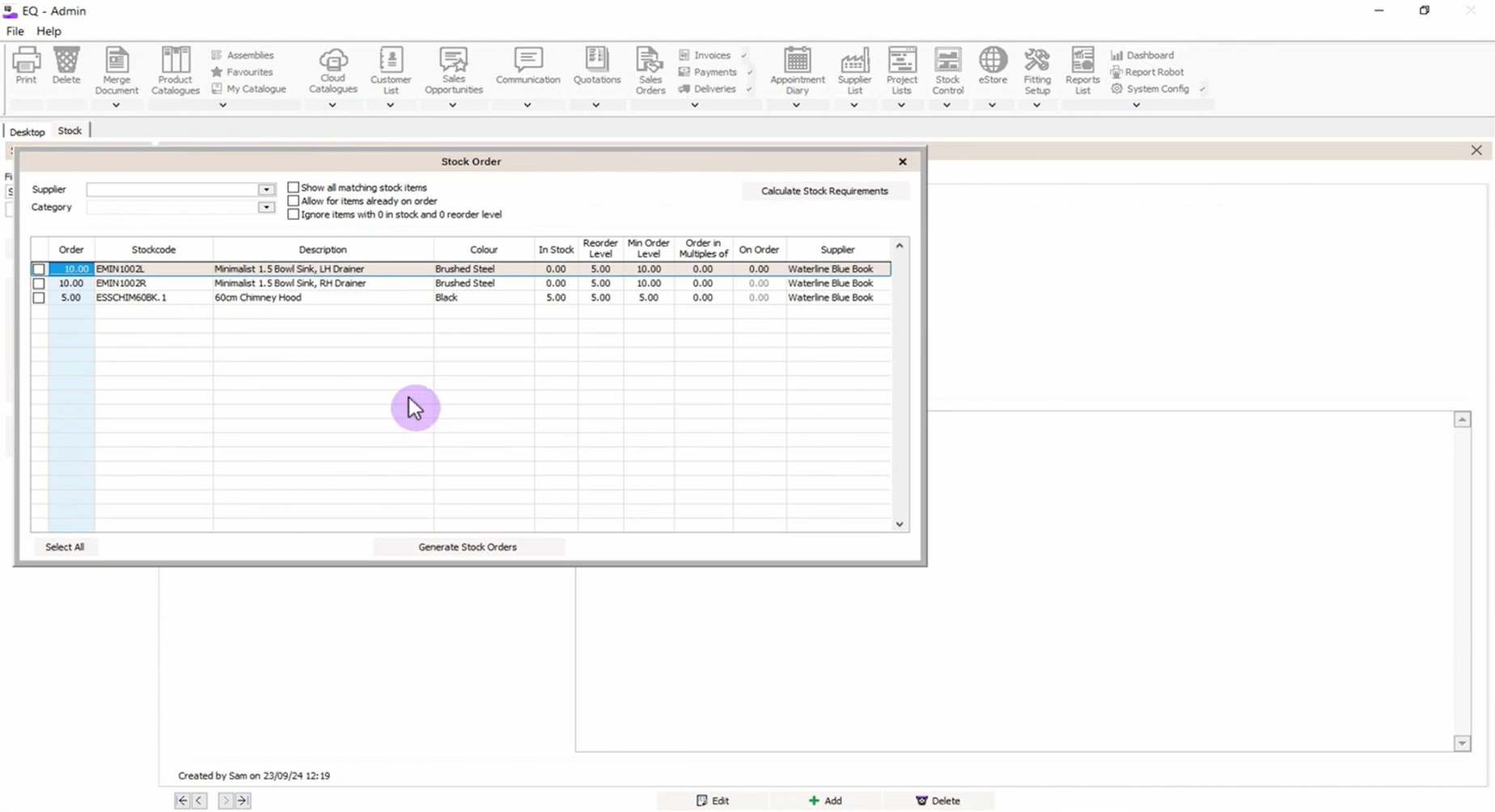1495x812 pixels.
Task: Click the Stockcode column header
Action: coord(154,250)
